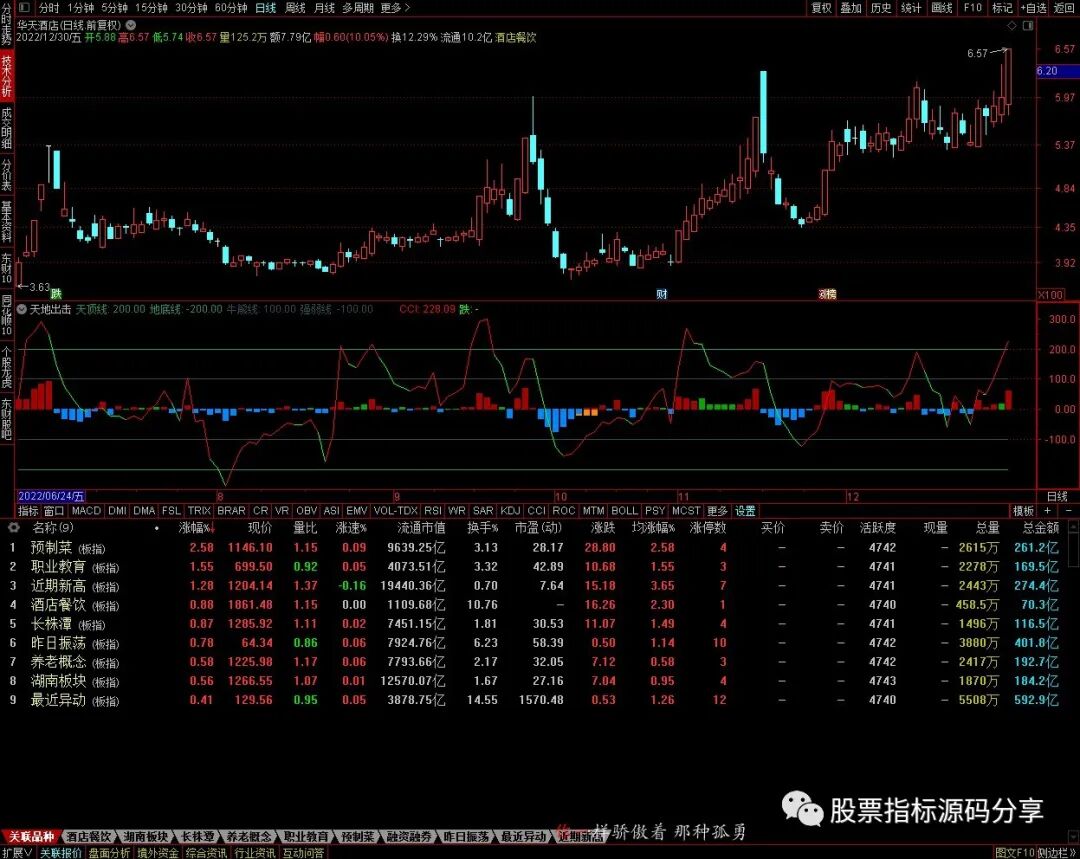
Task: Select the 日线 daily chart tab
Action: coord(265,8)
